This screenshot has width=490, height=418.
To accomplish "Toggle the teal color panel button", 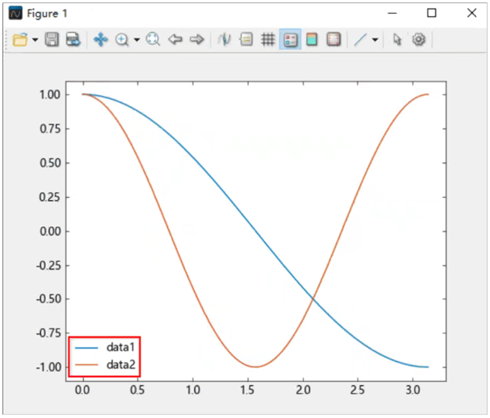I will pyautogui.click(x=312, y=39).
